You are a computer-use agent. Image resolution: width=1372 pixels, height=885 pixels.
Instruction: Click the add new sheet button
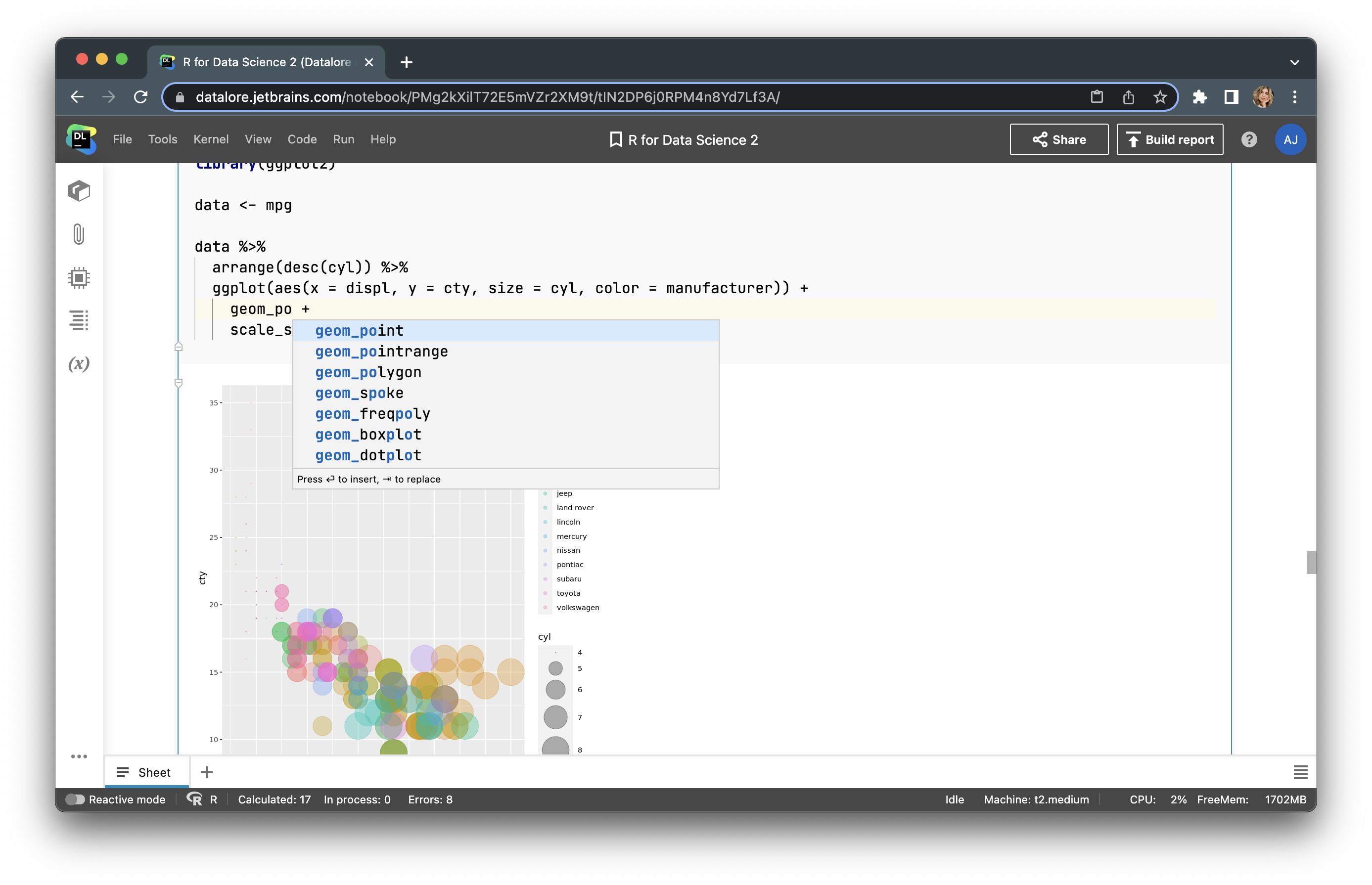click(207, 772)
